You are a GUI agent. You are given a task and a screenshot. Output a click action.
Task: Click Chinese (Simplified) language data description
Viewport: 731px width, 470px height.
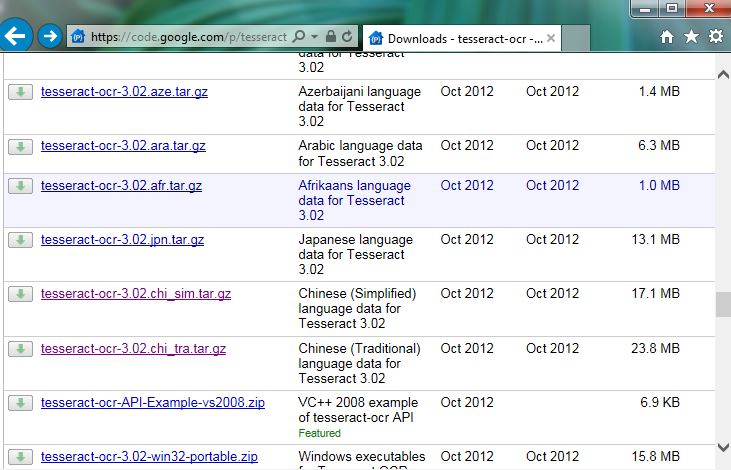[357, 309]
